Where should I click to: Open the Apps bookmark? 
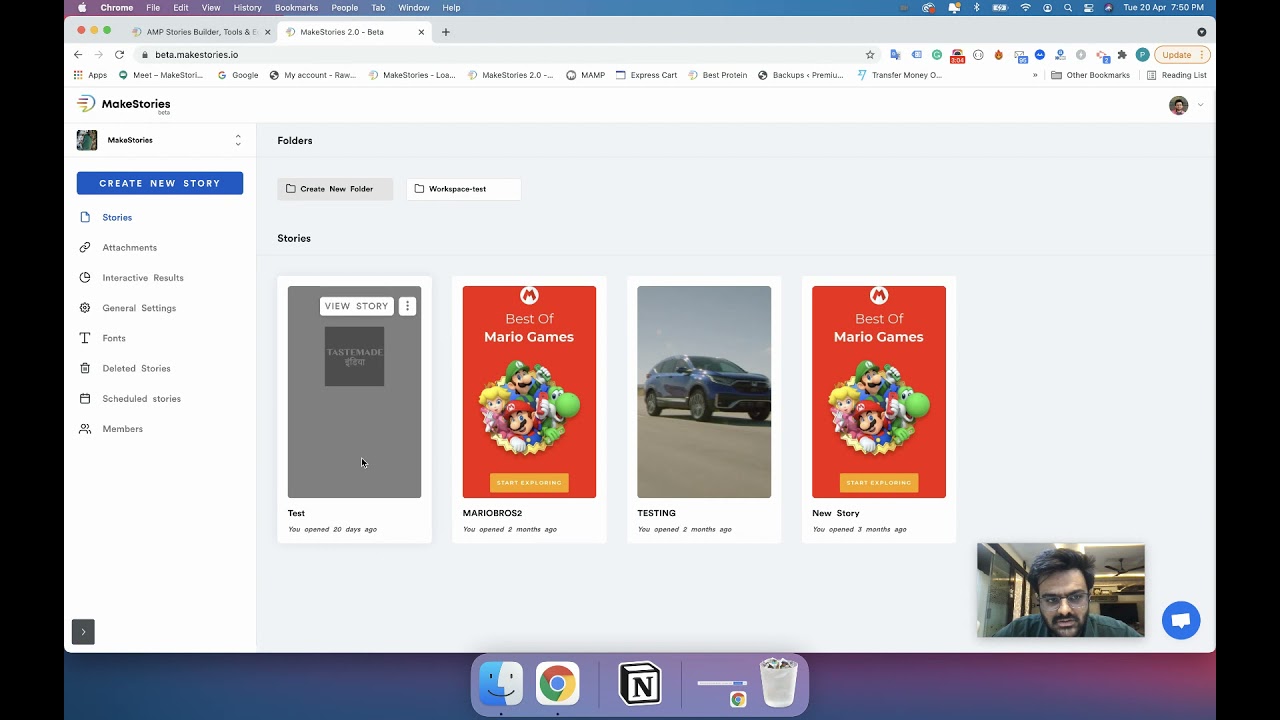click(x=90, y=75)
